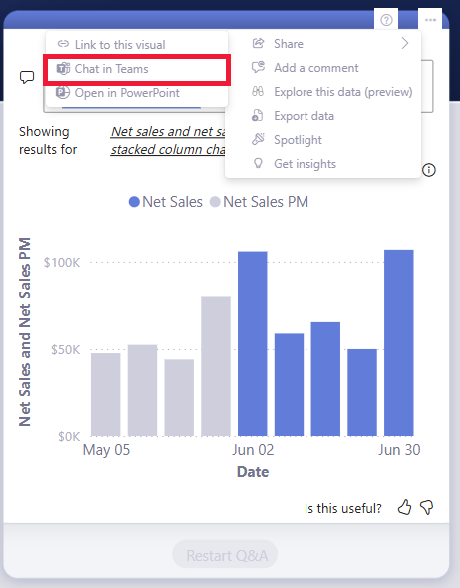
Task: Click the PowerPoint icon in the submenu
Action: pyautogui.click(x=63, y=92)
